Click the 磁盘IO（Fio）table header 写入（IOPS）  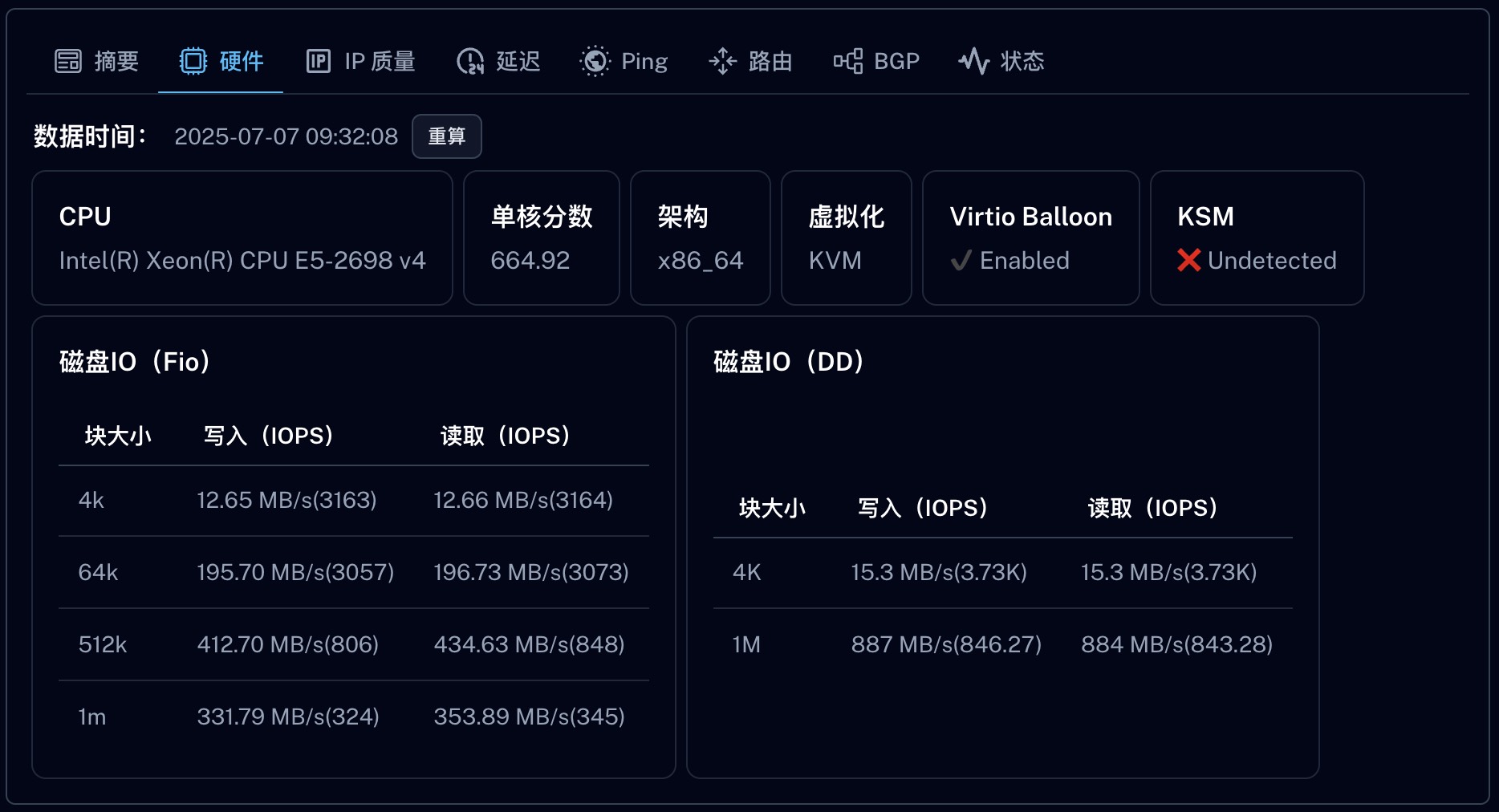tap(267, 435)
